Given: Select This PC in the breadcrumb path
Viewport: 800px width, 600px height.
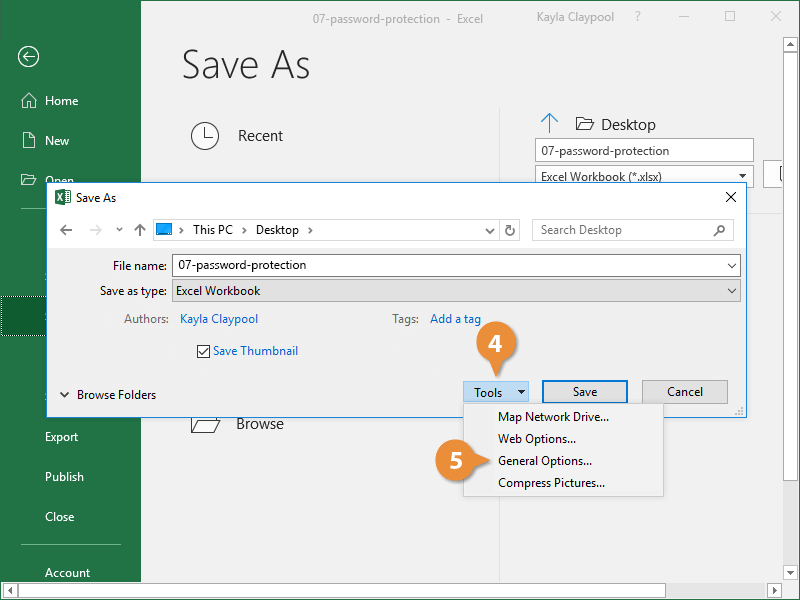Looking at the screenshot, I should pos(213,230).
